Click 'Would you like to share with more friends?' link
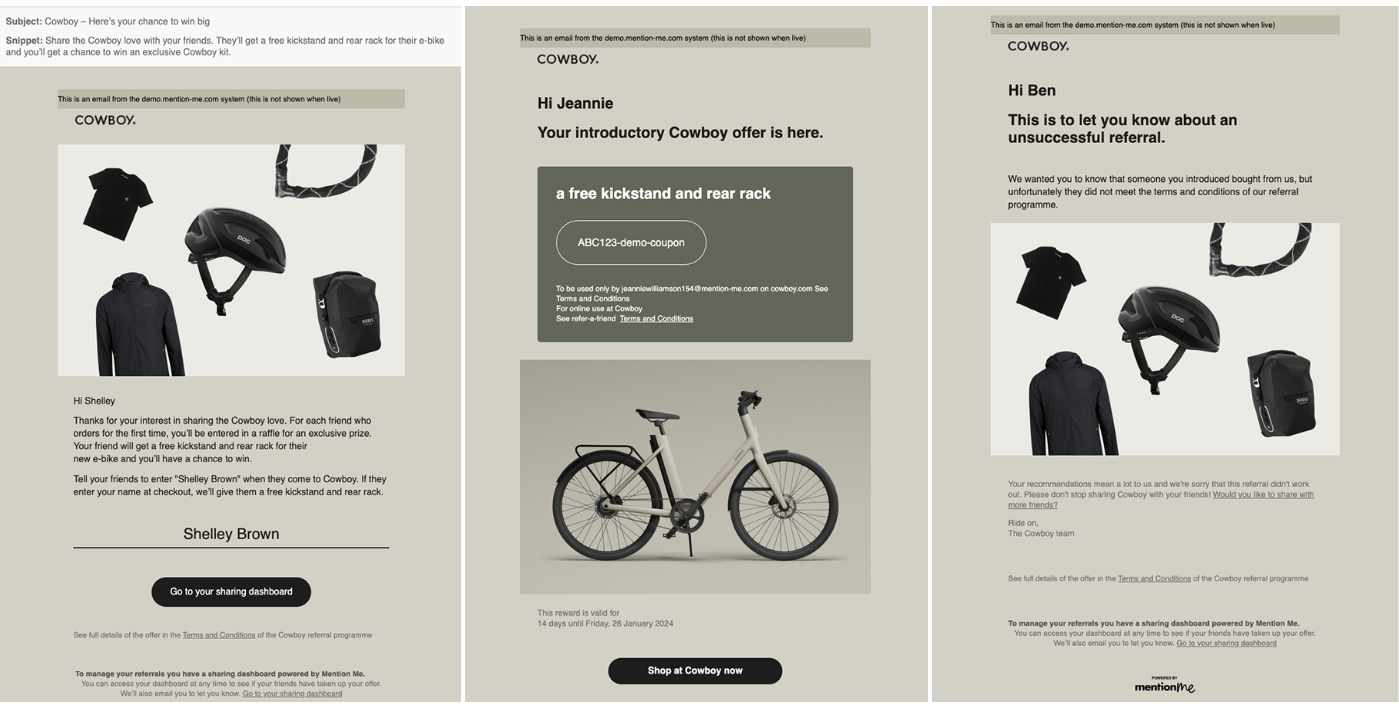The image size is (1399, 706). tap(1161, 500)
